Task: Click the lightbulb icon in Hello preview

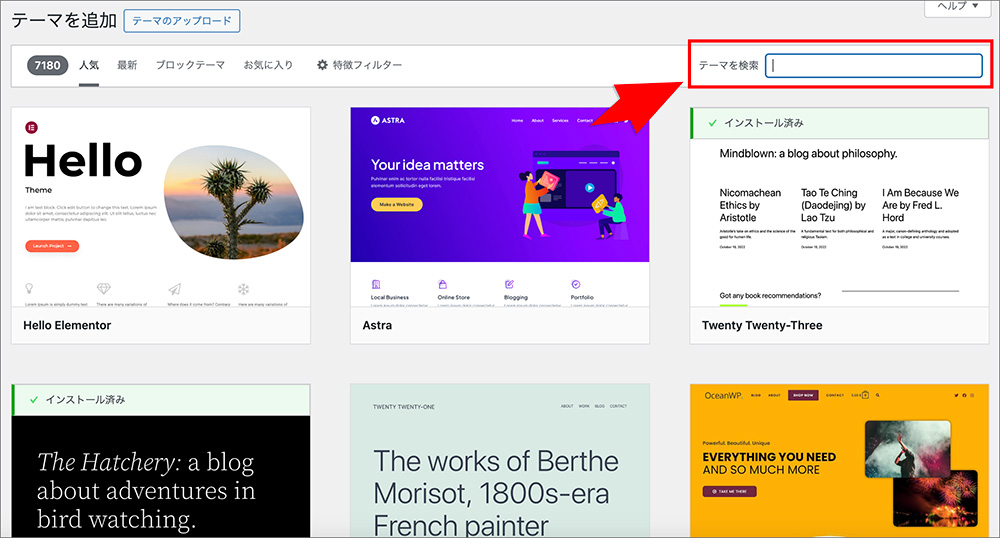Action: [29, 289]
